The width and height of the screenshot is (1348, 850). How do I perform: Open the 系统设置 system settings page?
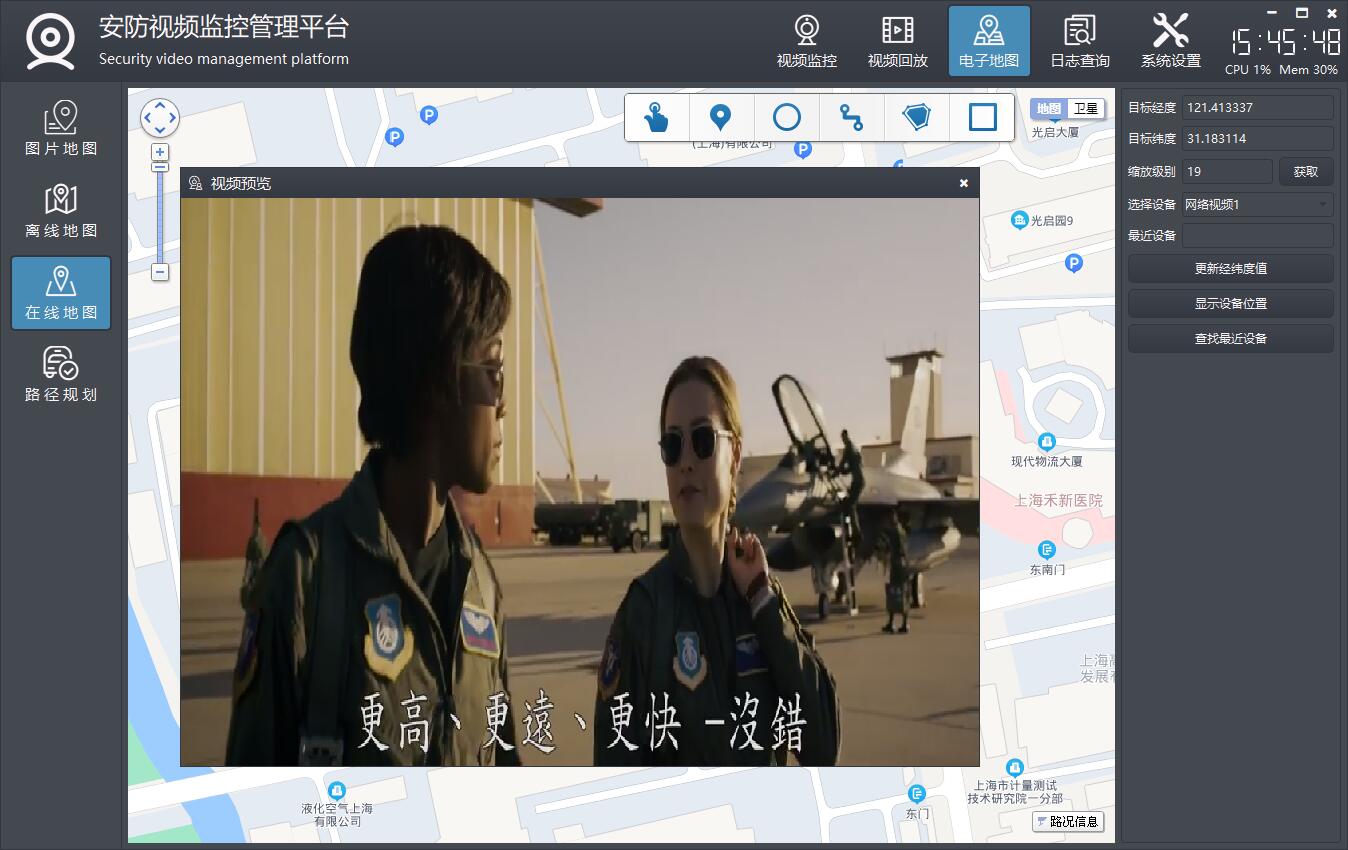[x=1170, y=42]
